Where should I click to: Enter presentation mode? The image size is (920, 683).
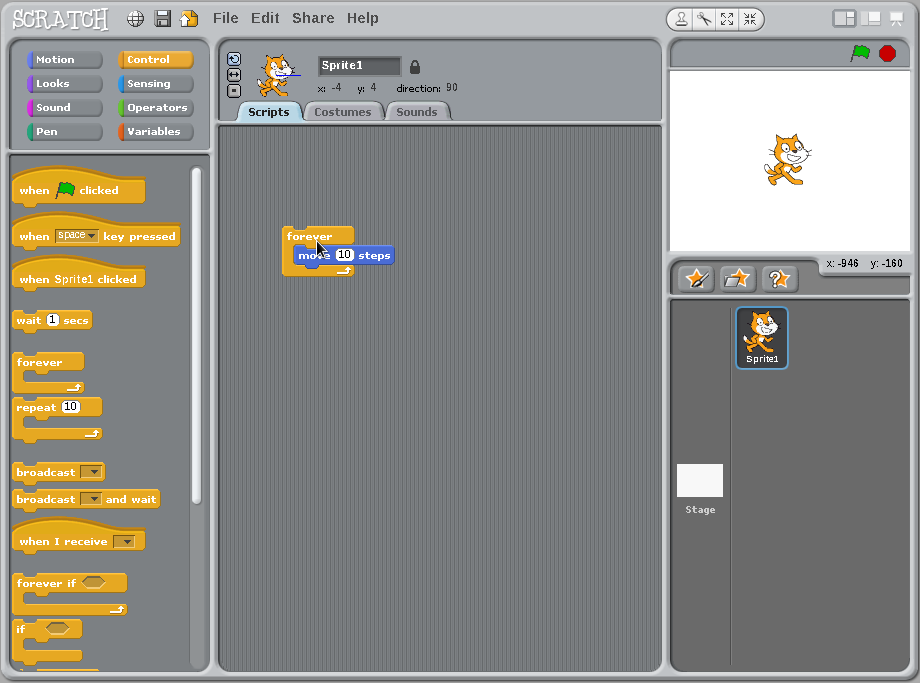coord(897,19)
